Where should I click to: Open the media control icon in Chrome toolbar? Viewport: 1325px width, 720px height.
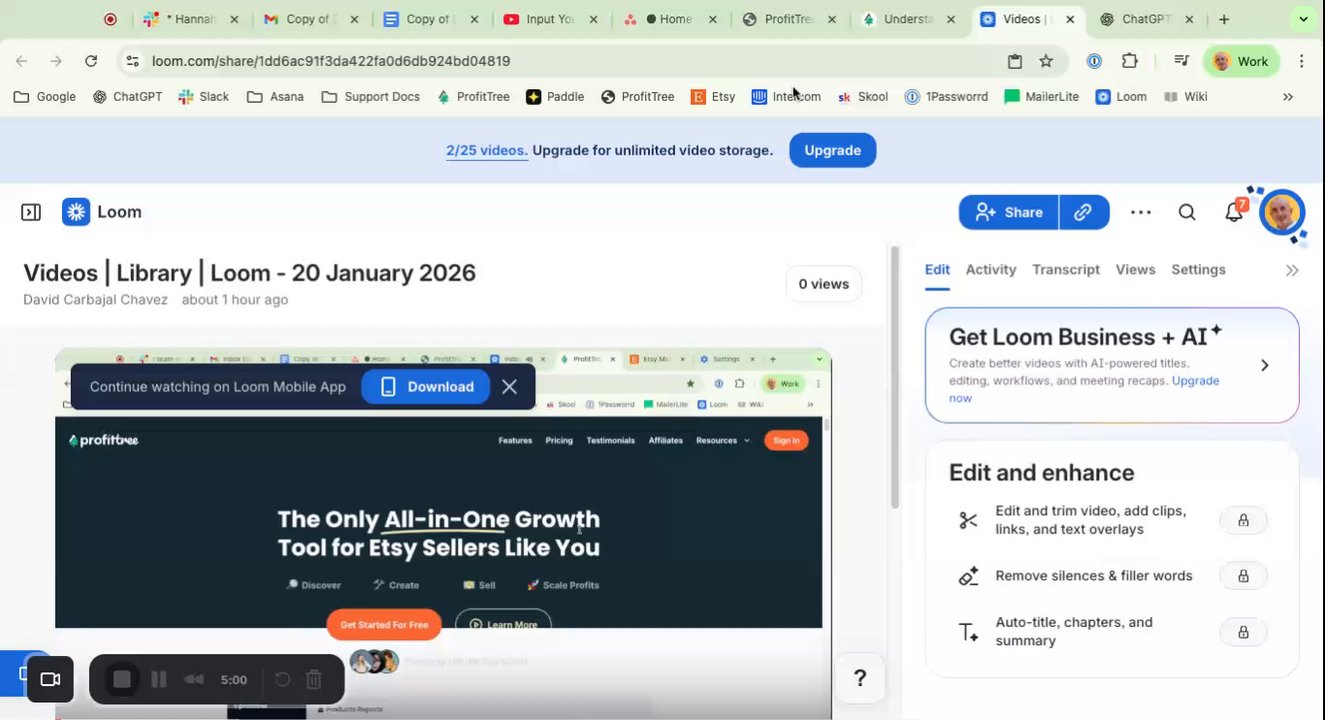point(1181,61)
